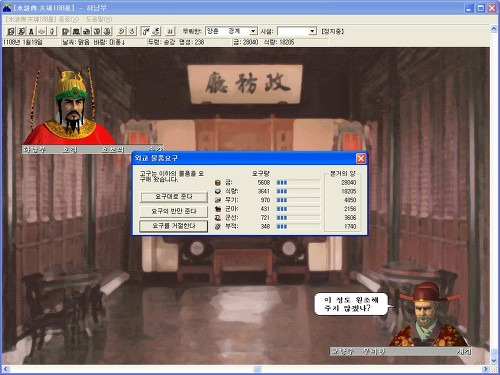Click the gold and food status bar entry
This screenshot has height=375, width=500.
click(x=264, y=42)
